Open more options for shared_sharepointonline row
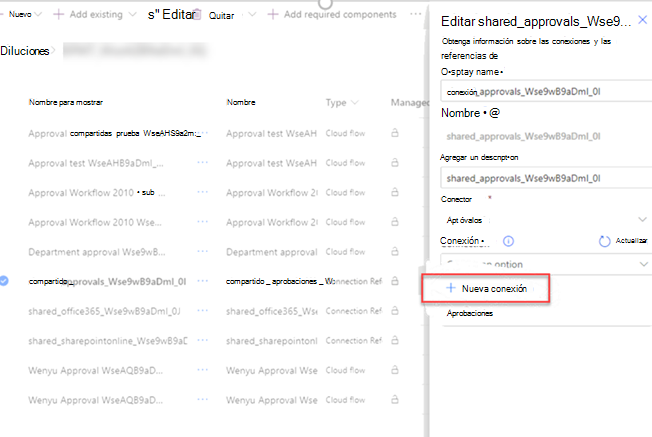 pos(203,340)
